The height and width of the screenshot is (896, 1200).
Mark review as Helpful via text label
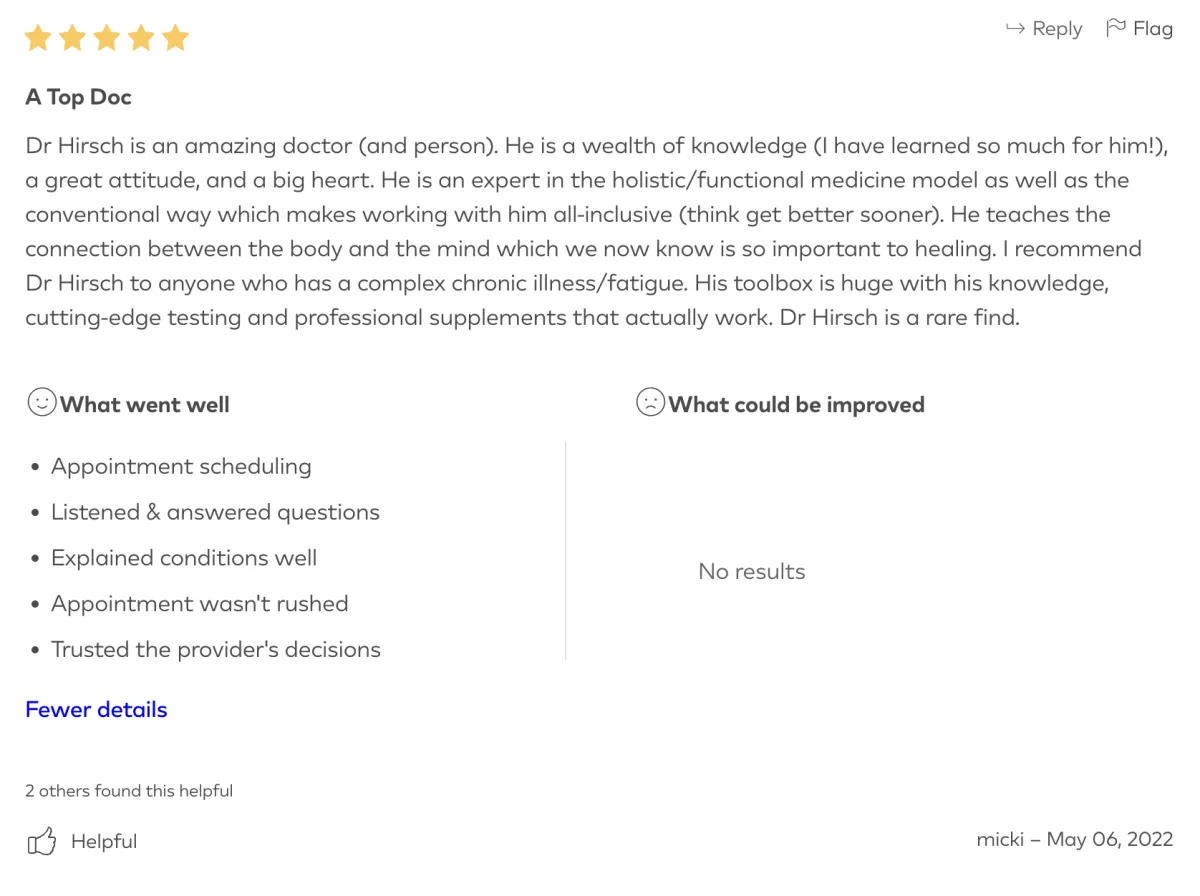[x=104, y=842]
